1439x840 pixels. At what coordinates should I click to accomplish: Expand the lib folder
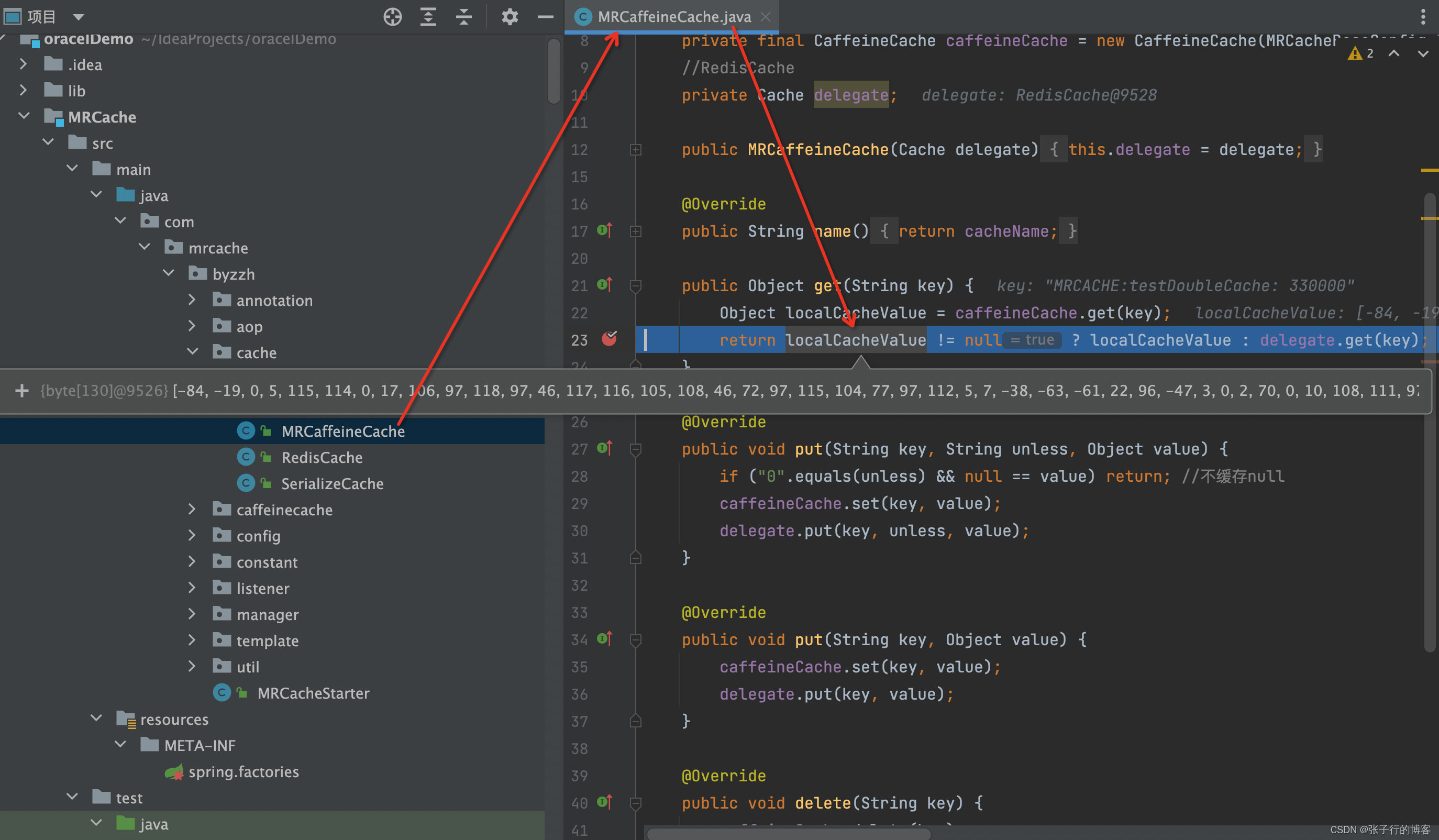point(24,90)
